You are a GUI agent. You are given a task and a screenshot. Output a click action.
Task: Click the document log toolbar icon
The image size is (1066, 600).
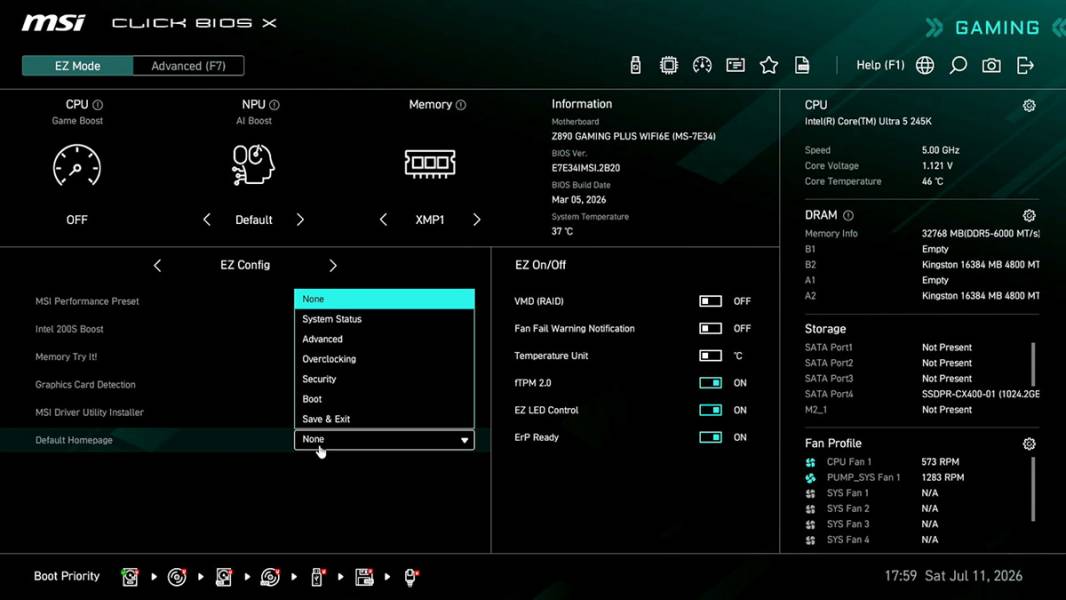(802, 65)
